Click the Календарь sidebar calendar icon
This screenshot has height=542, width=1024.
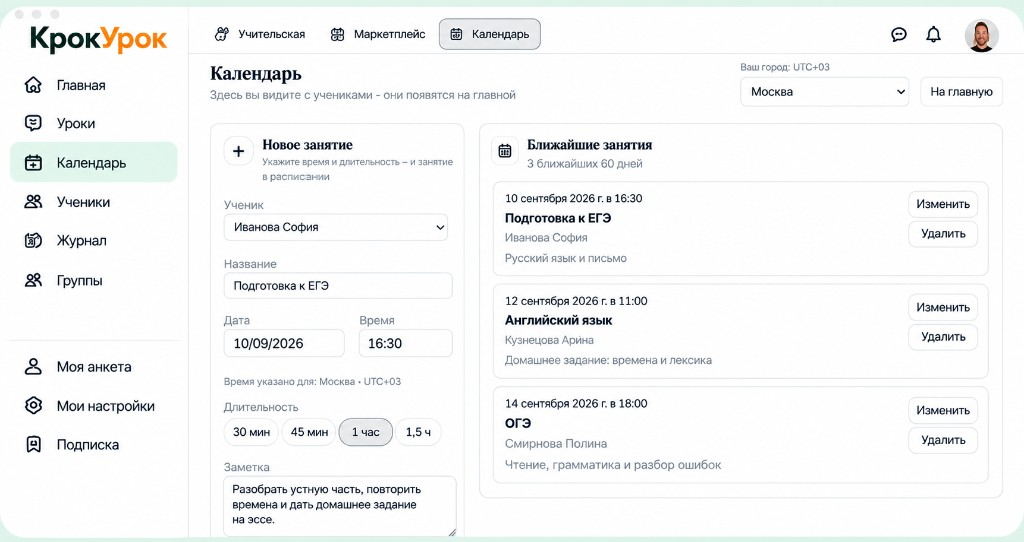point(33,163)
